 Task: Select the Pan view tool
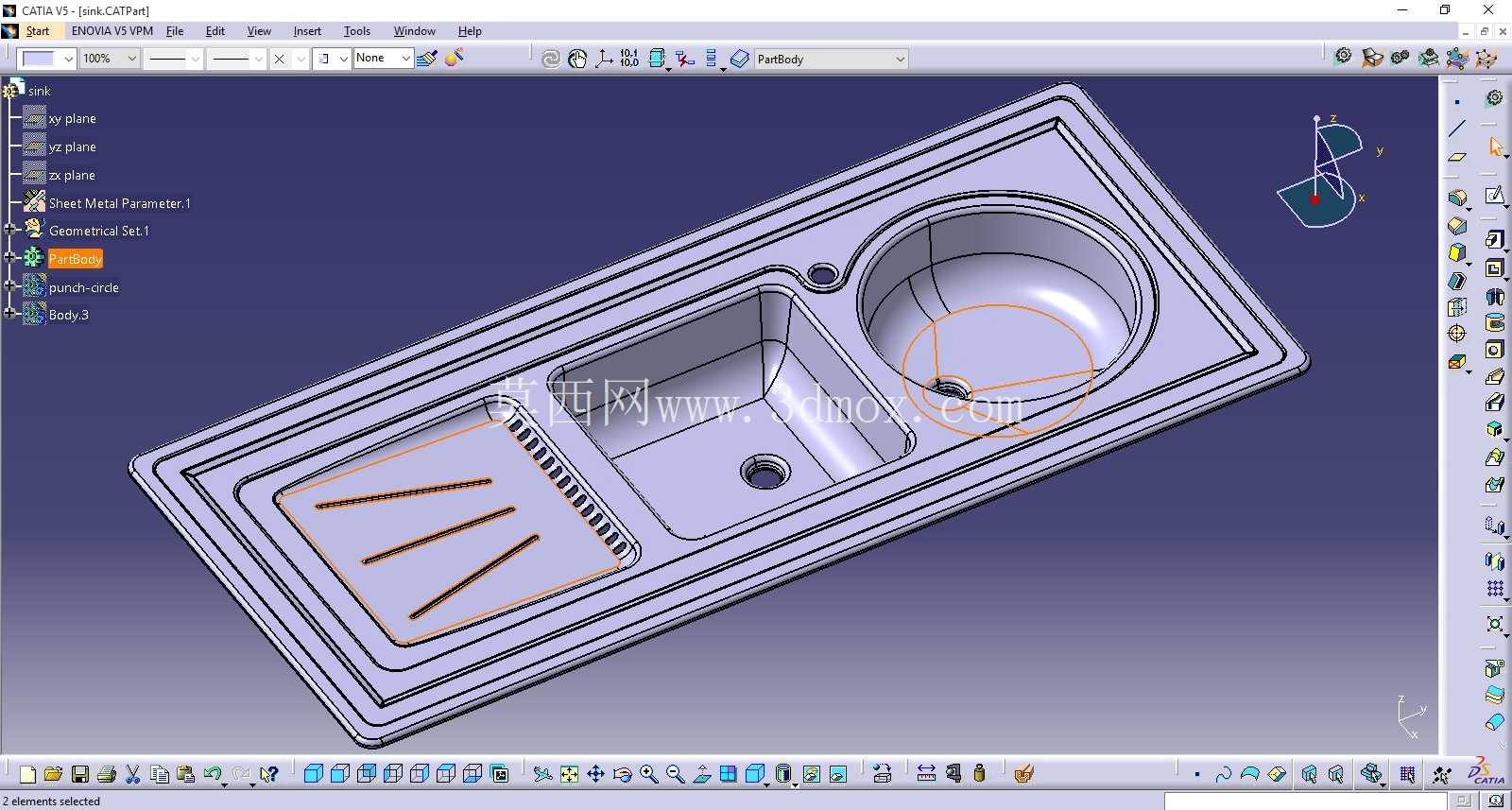click(x=595, y=775)
